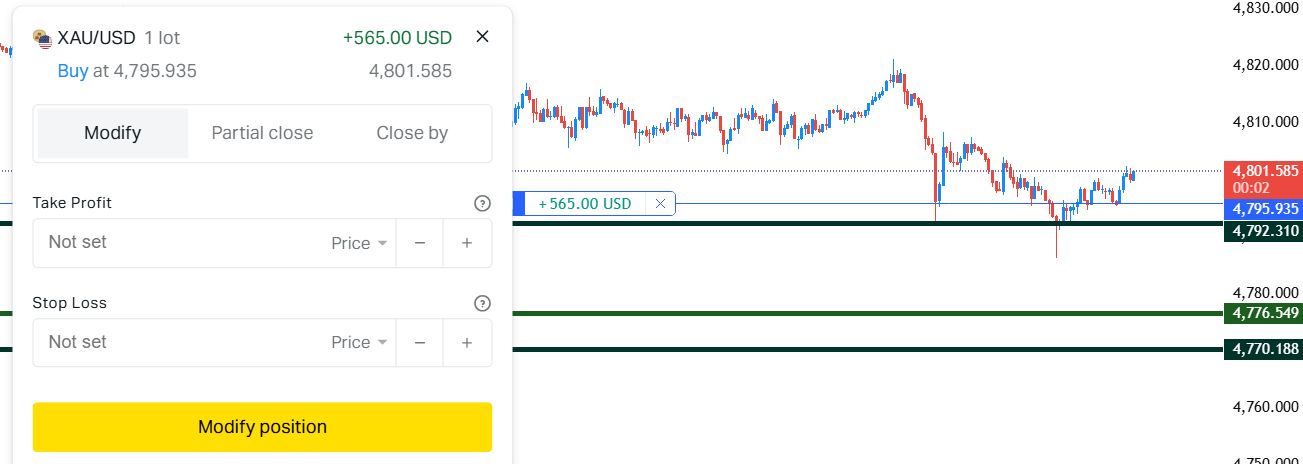Switch to Close by tab
Viewport: 1303px width, 464px height.
[x=412, y=133]
